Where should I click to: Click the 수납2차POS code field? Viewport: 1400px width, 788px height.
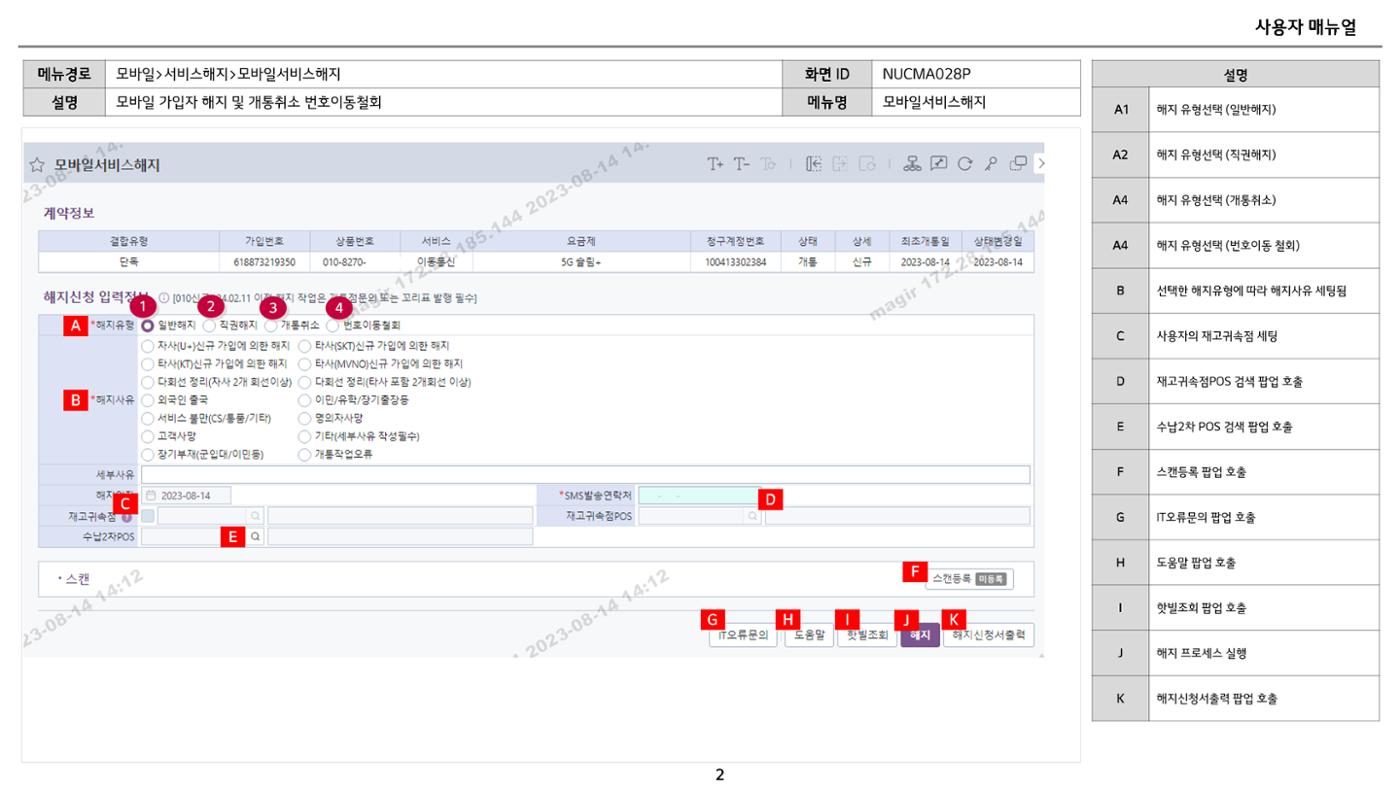tap(195, 537)
